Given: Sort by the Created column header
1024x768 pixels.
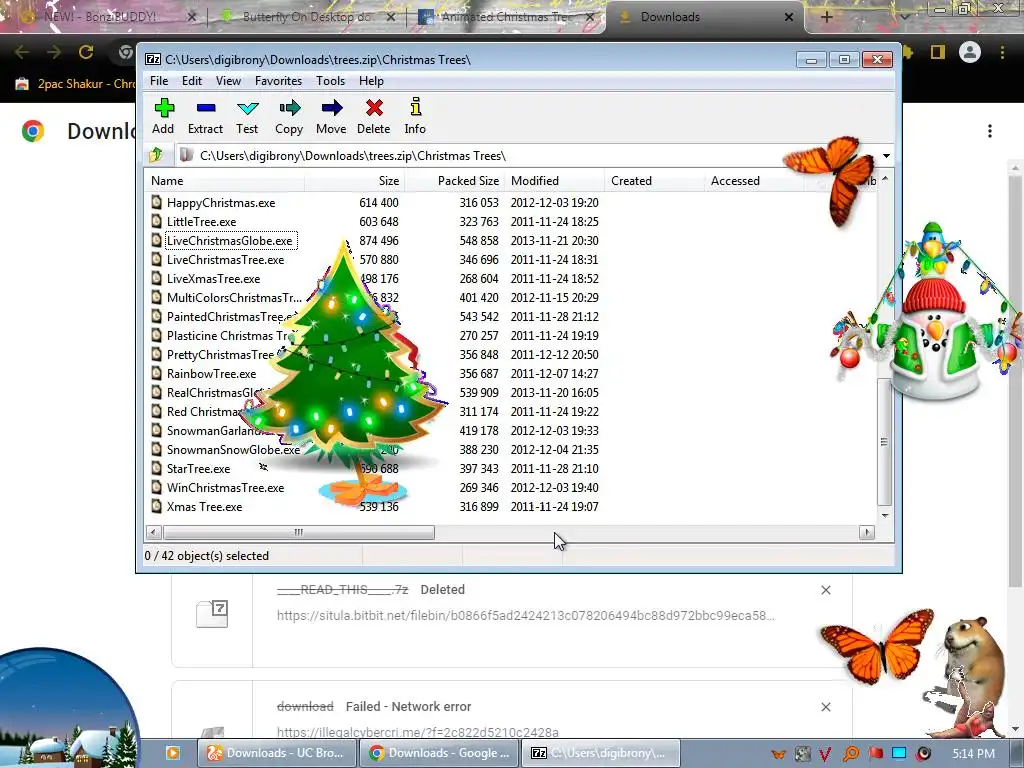Looking at the screenshot, I should point(655,181).
